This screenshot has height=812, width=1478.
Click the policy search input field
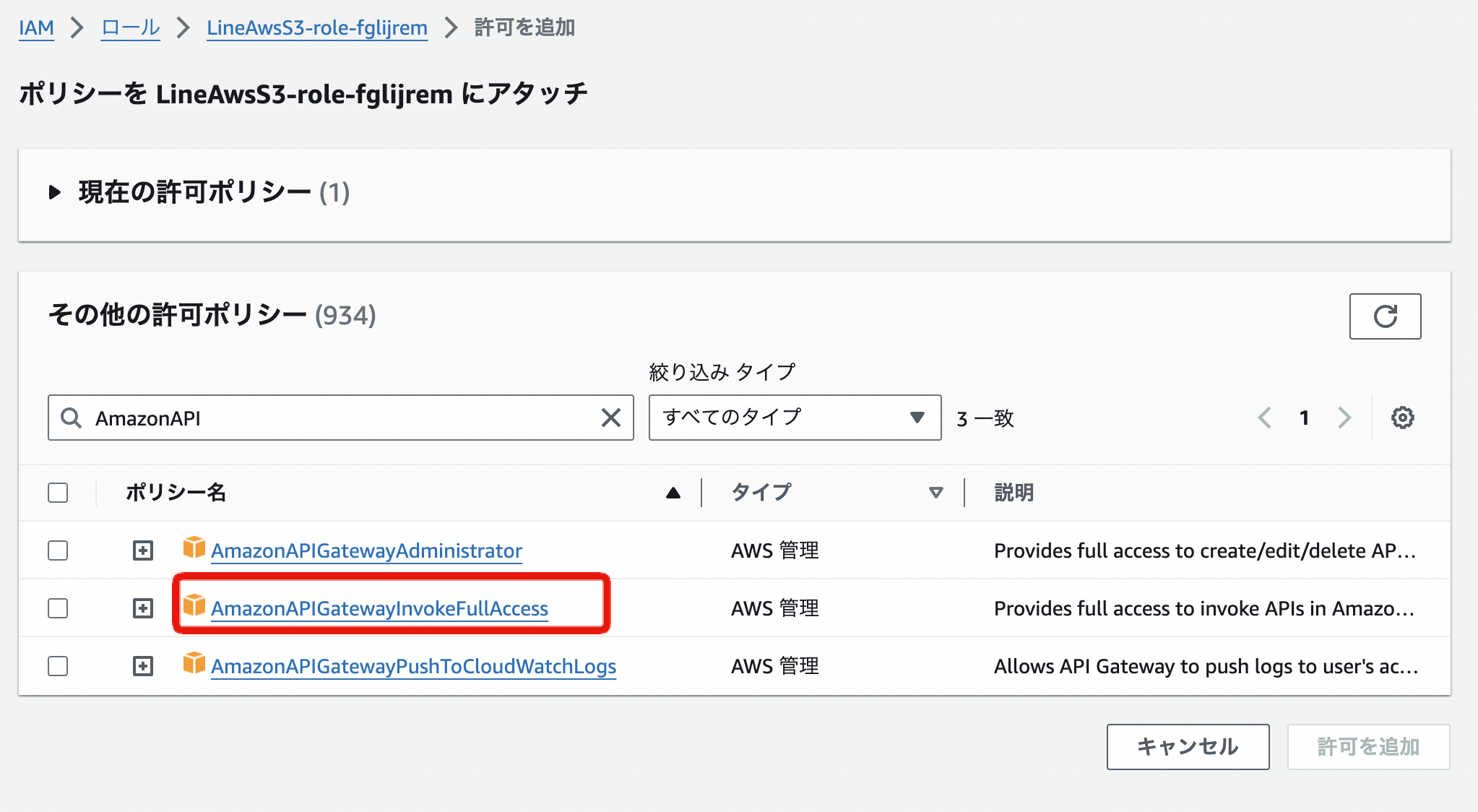click(x=340, y=418)
